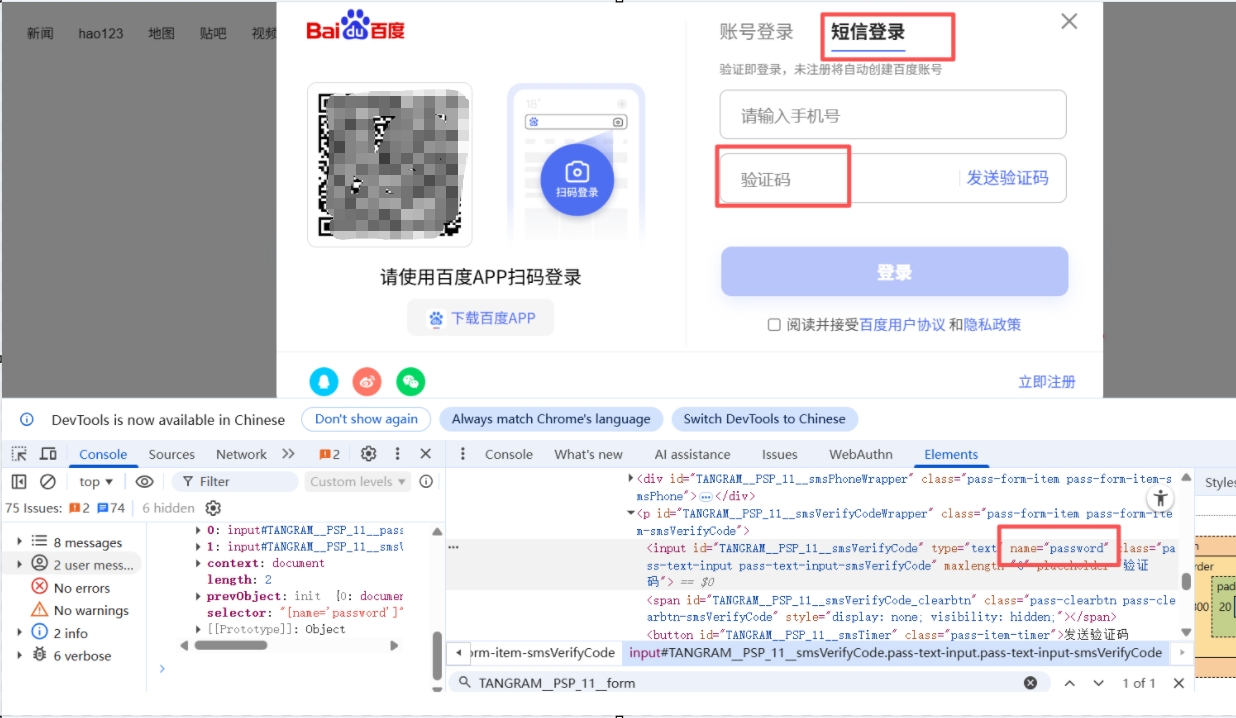Screen dimensions: 1236x718
Task: Open the DevTools three-dot customize menu
Action: point(397,454)
